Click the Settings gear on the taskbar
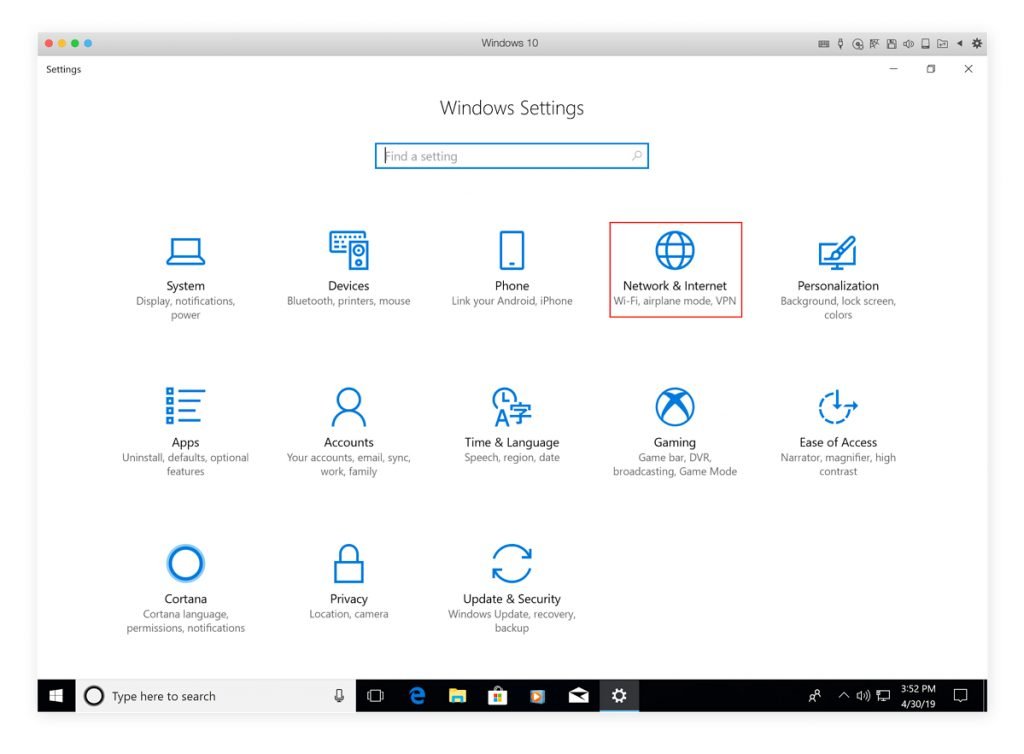This screenshot has width=1024, height=754. [x=619, y=696]
